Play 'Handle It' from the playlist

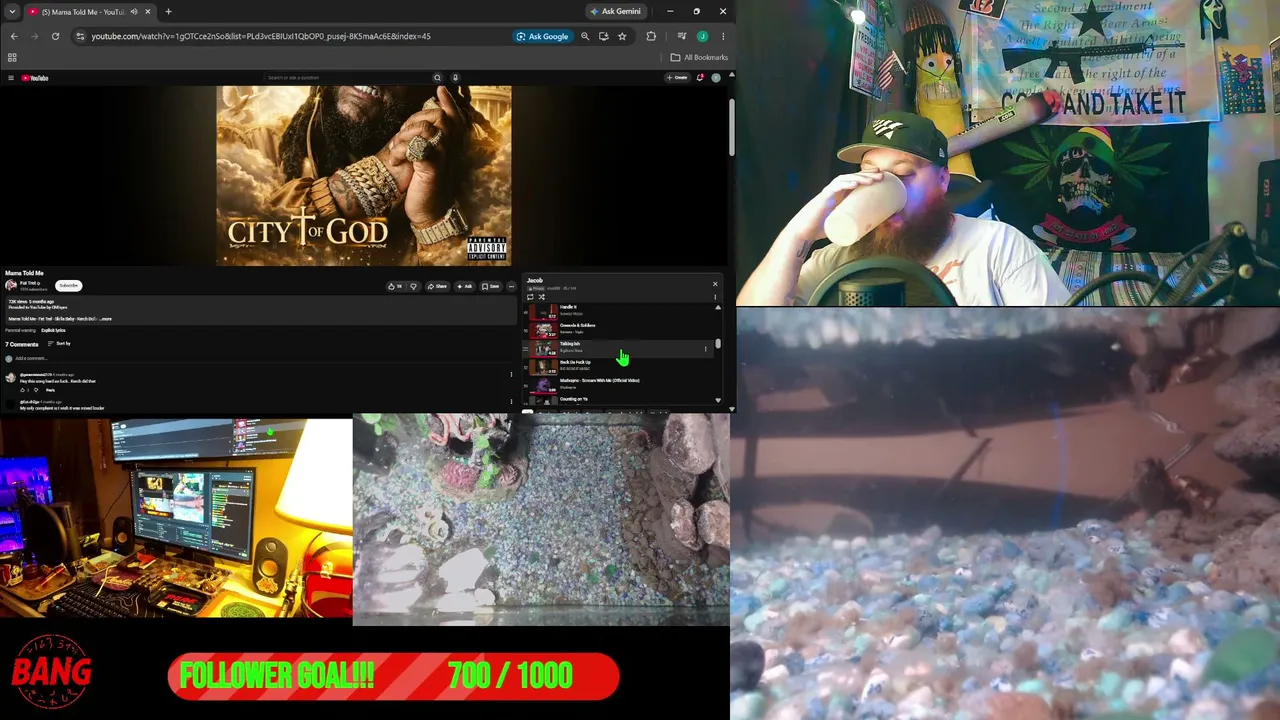point(616,311)
